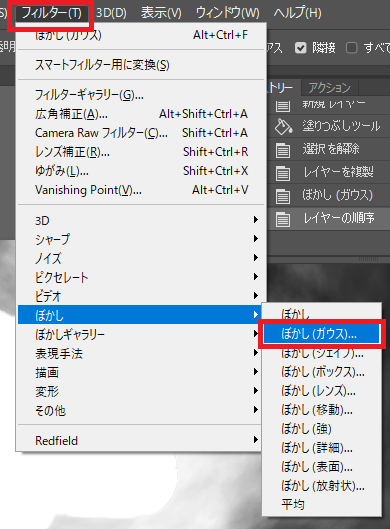The image size is (390, 529).
Task: Expand the シャープ submenu
Action: click(x=142, y=239)
